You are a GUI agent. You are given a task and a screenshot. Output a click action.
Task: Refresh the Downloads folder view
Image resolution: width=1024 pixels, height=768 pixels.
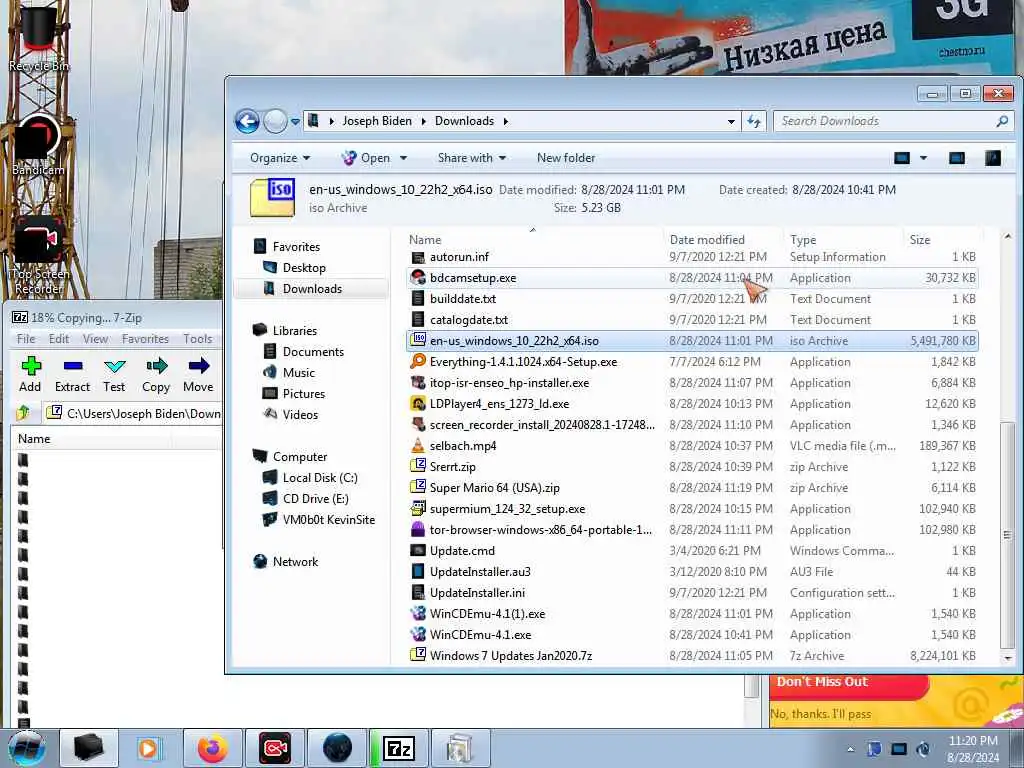click(754, 121)
